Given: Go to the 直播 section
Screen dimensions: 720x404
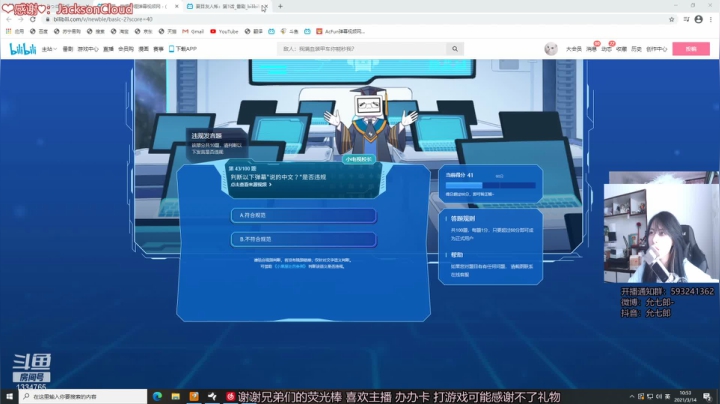Looking at the screenshot, I should [x=108, y=49].
